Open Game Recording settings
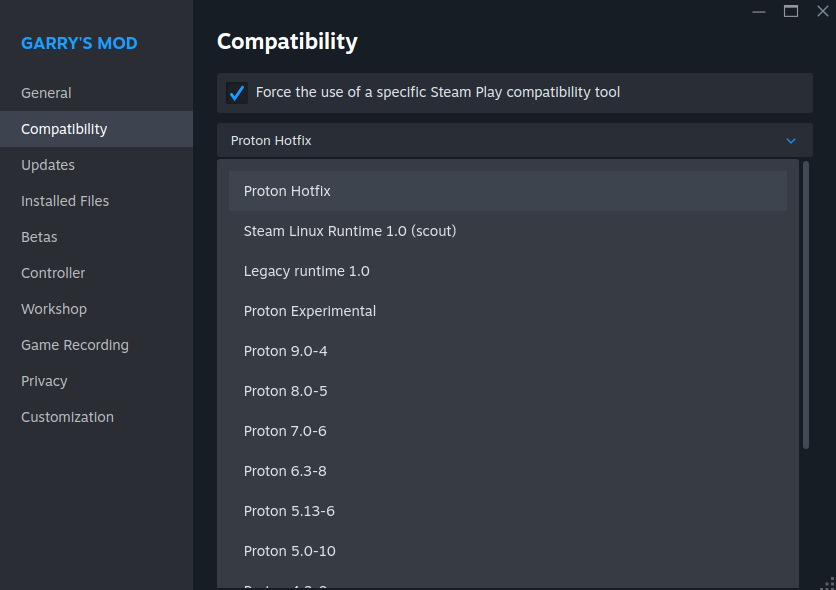 (x=75, y=345)
